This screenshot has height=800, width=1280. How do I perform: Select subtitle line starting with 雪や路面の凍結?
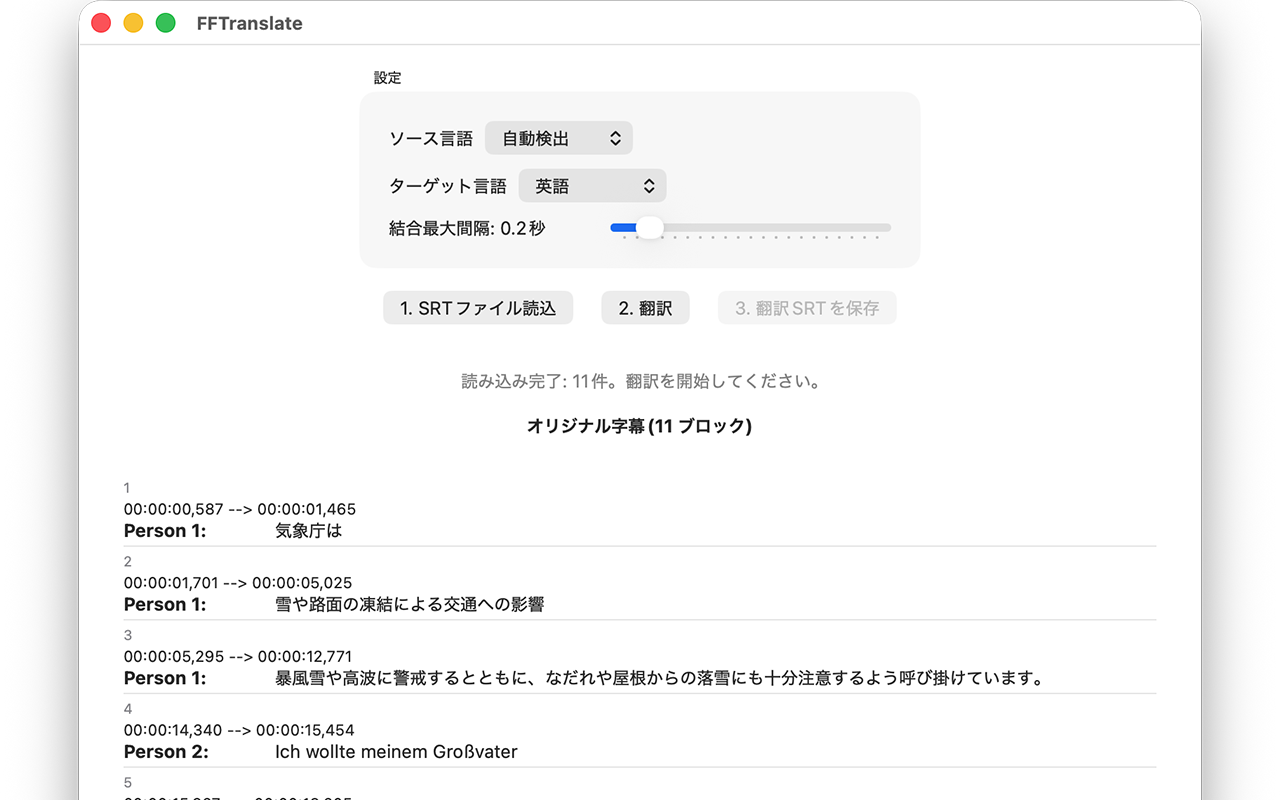(409, 605)
